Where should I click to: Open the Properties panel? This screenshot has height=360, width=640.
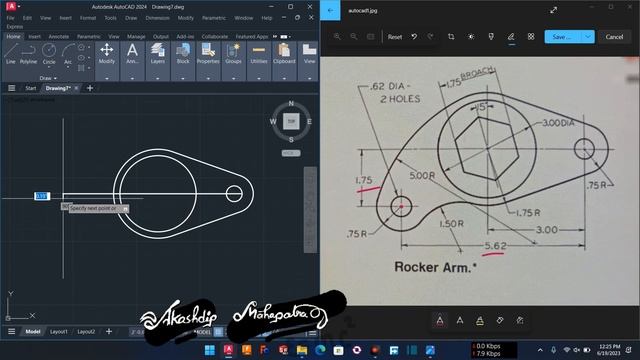click(208, 53)
